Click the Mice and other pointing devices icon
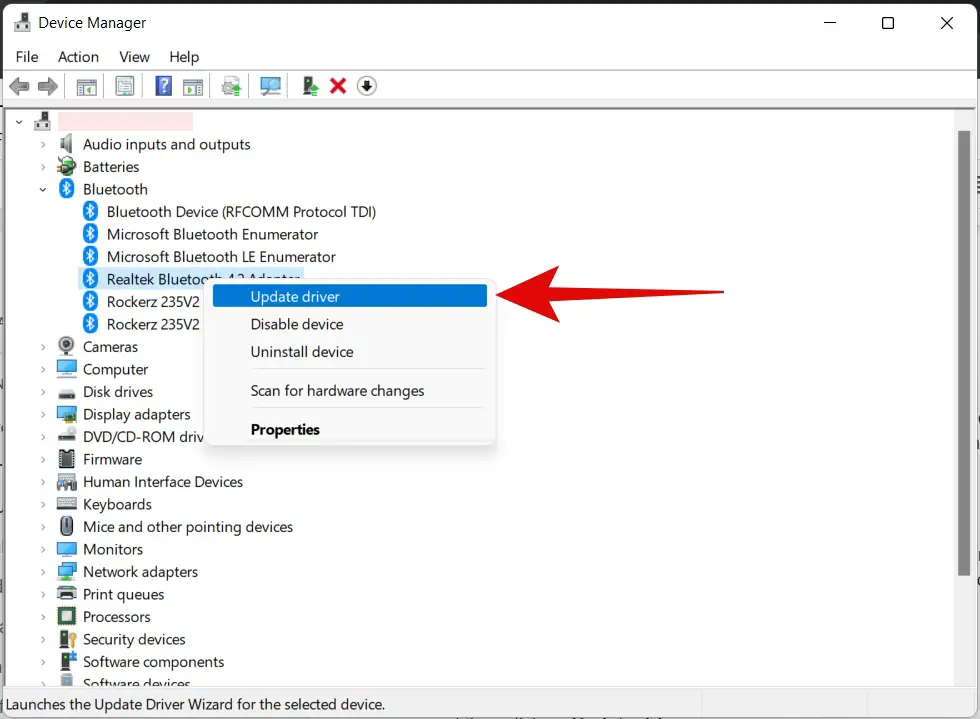The height and width of the screenshot is (719, 980). pos(66,526)
